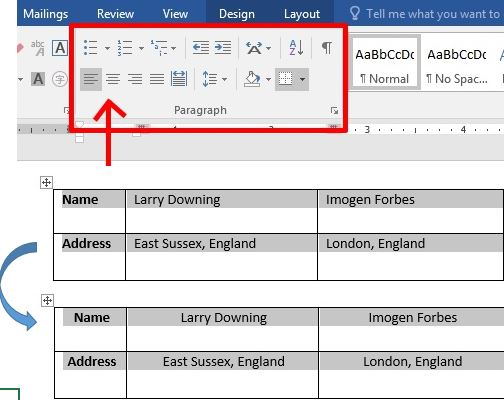Screen dimensions: 504x400
Task: Open the Mailings tab
Action: (x=46, y=14)
